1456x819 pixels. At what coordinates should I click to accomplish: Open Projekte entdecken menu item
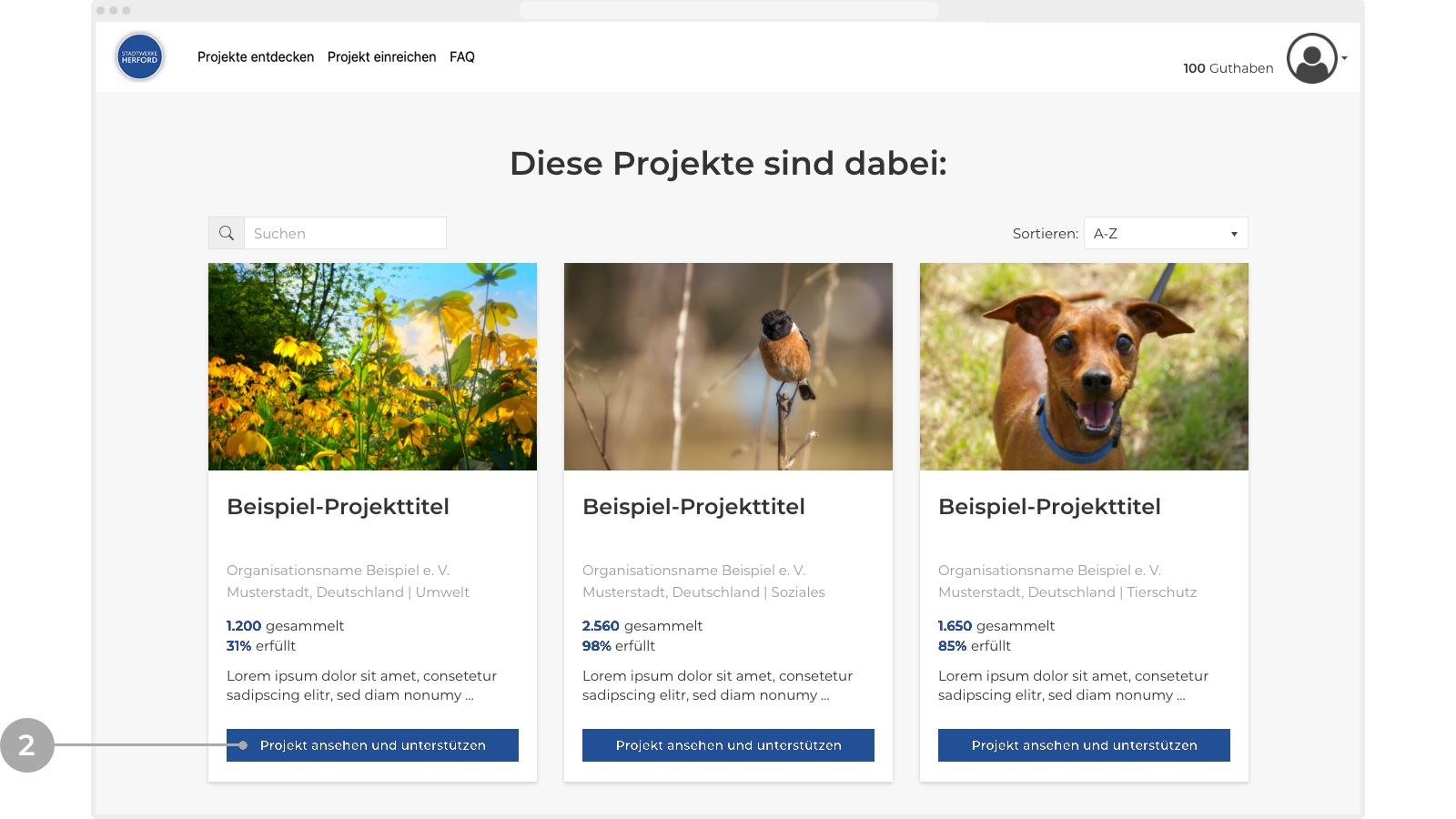[256, 56]
